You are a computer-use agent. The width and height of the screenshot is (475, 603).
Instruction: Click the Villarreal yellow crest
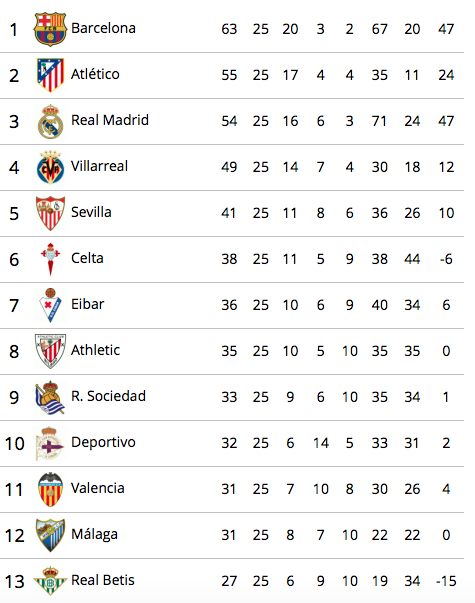[x=50, y=167]
